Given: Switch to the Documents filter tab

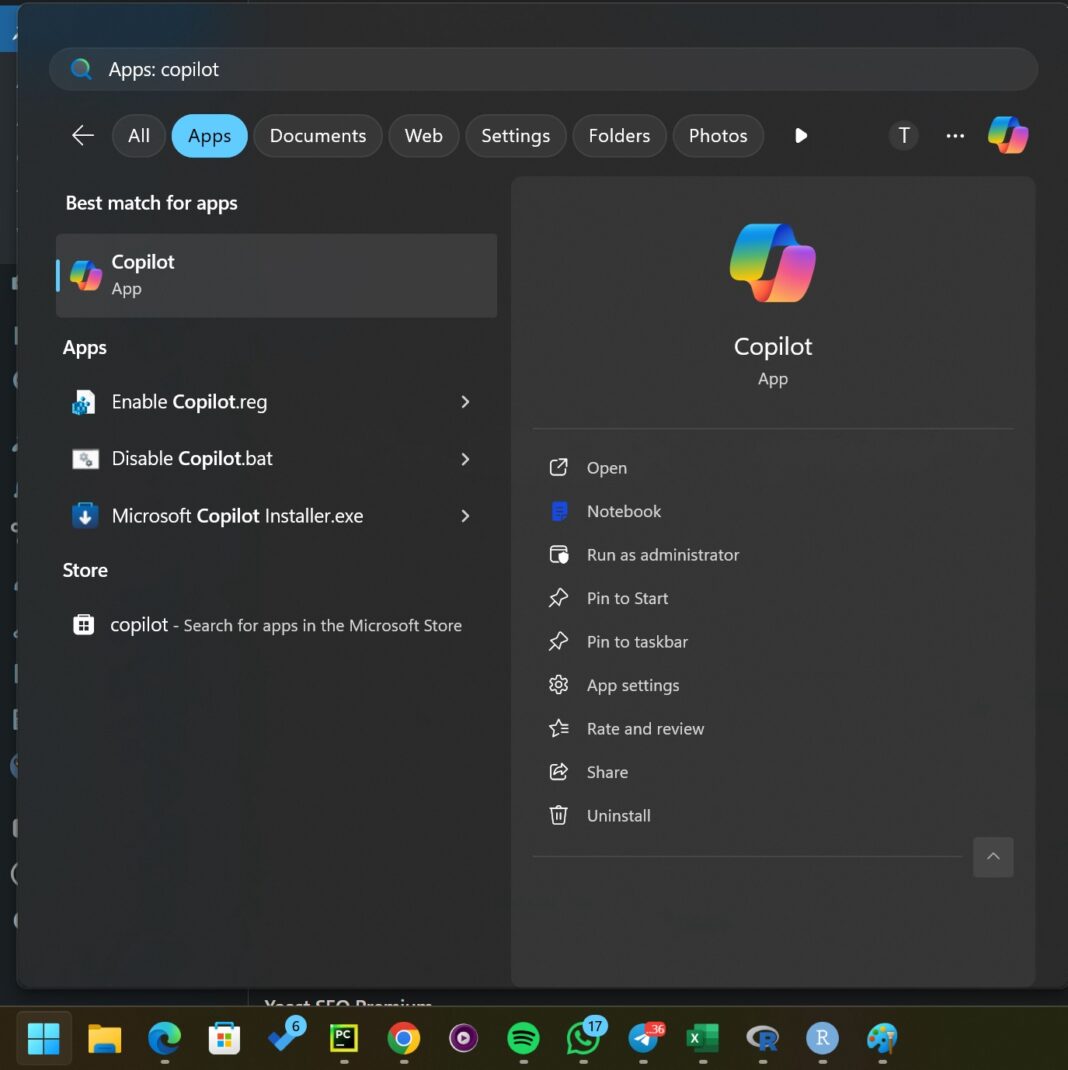Looking at the screenshot, I should coord(317,135).
